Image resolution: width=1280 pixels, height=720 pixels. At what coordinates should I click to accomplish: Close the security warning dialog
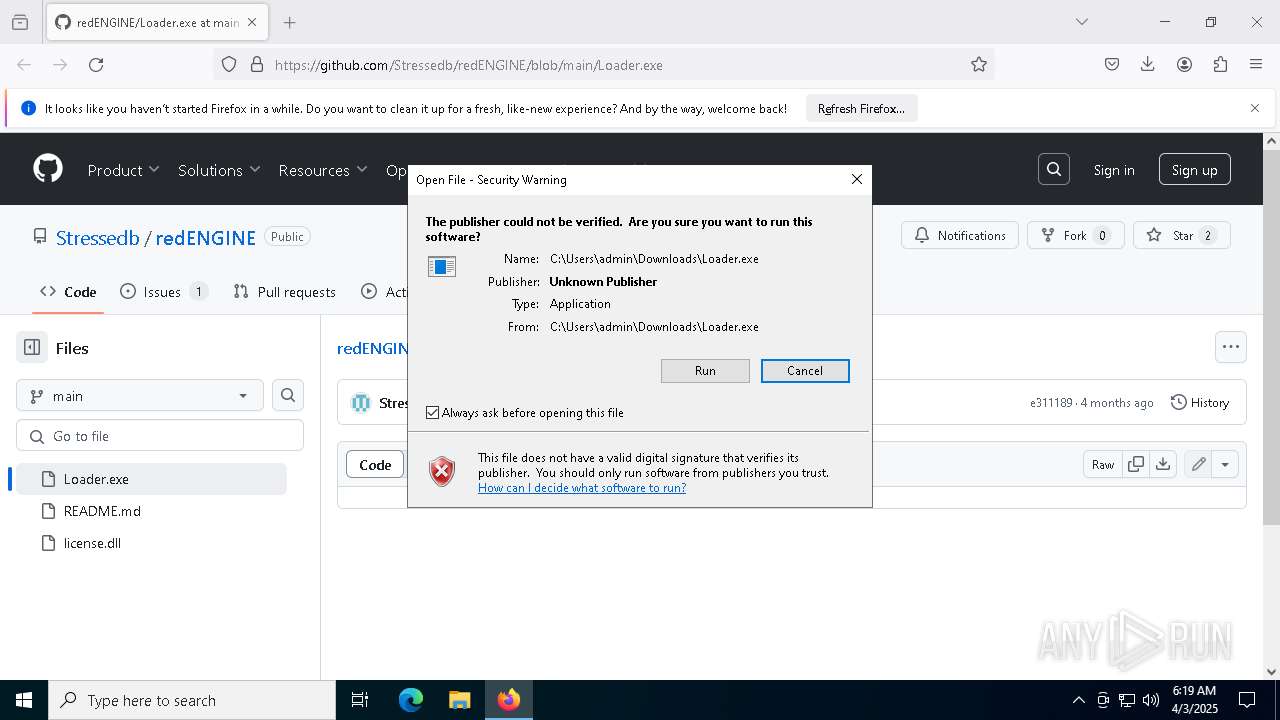click(856, 179)
